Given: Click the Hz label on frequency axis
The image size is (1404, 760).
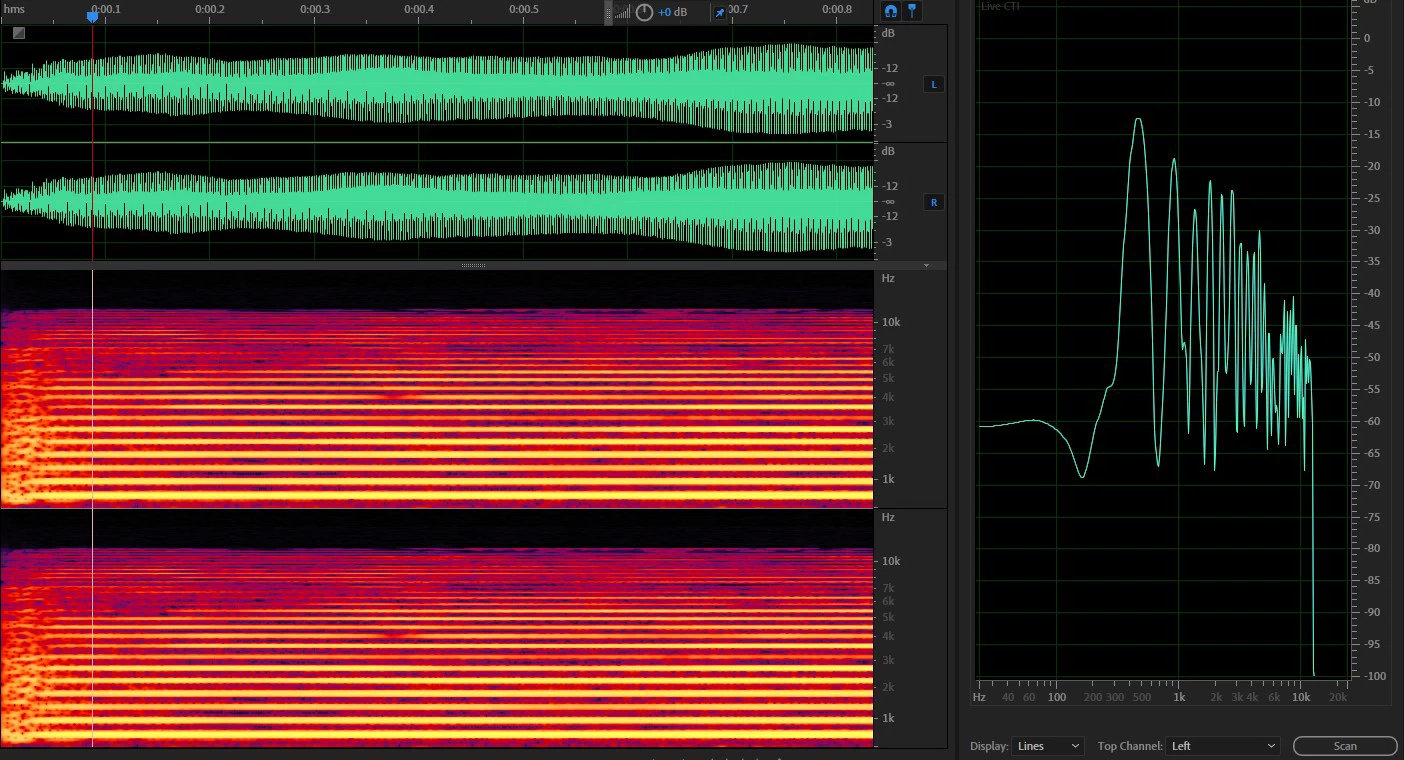Looking at the screenshot, I should click(x=979, y=696).
